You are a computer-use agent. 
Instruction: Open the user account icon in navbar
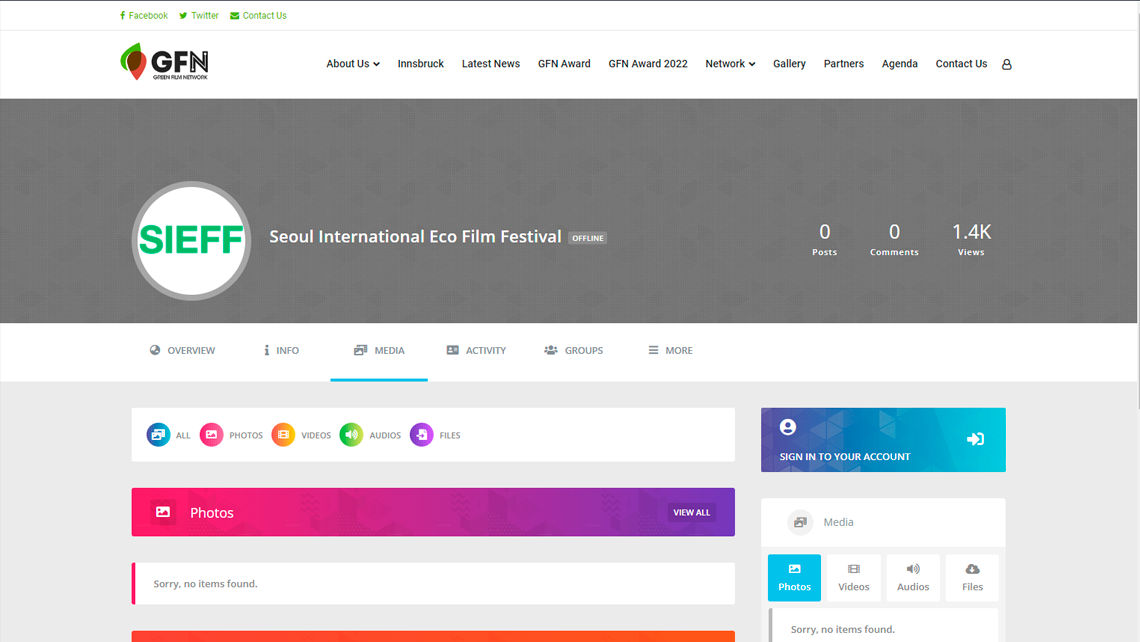(x=1006, y=64)
